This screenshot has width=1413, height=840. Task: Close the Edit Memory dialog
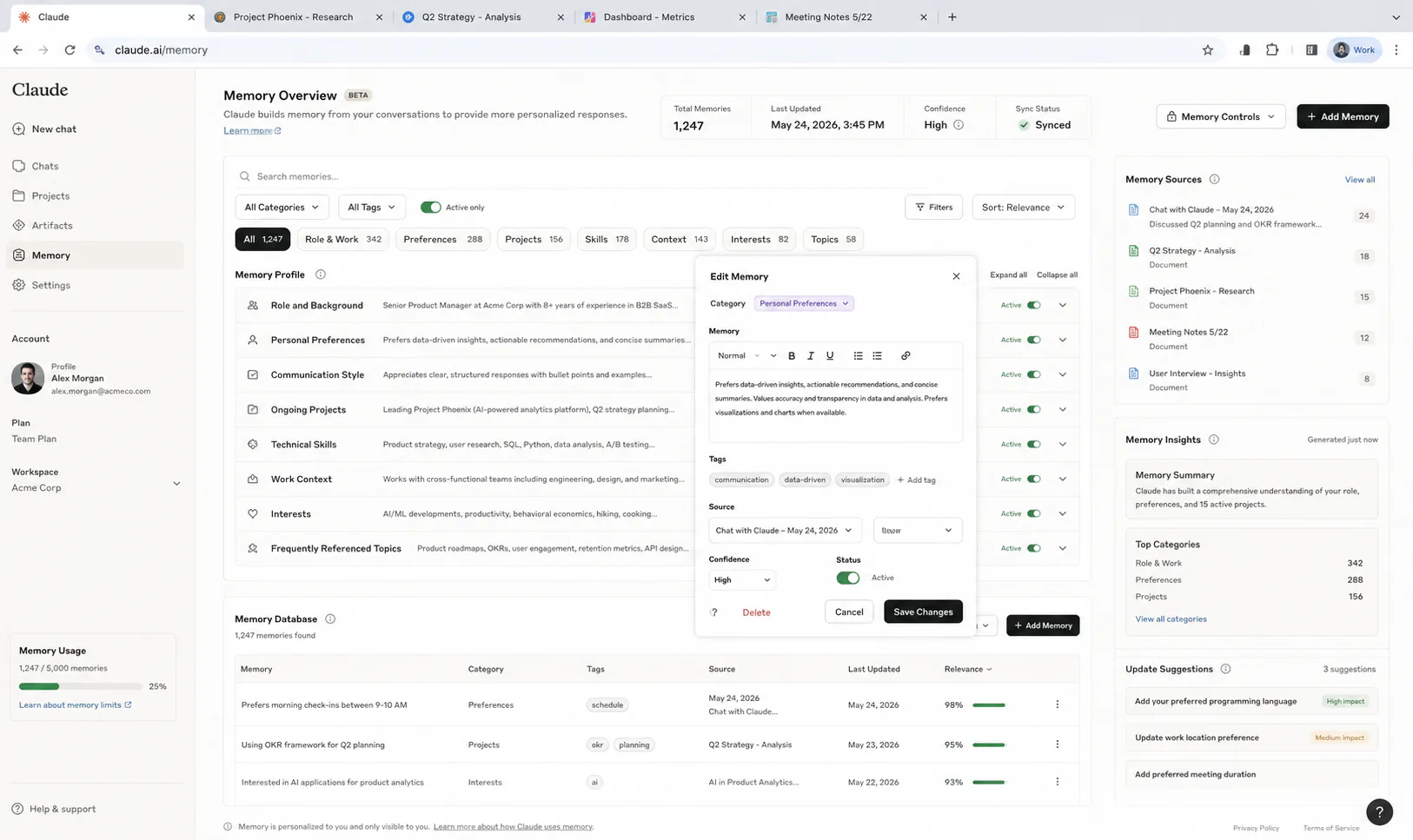point(956,276)
